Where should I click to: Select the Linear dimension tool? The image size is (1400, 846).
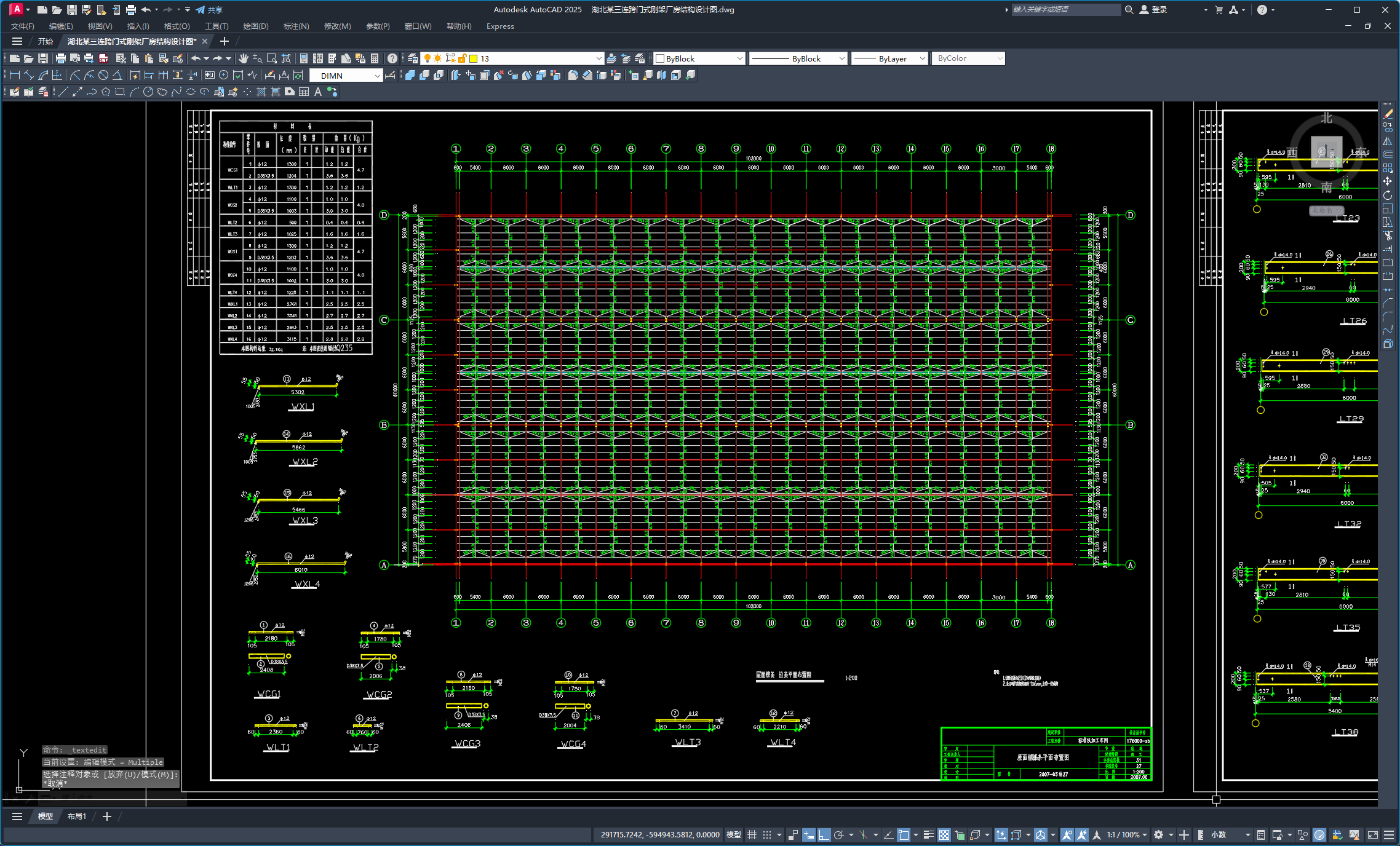[x=15, y=75]
